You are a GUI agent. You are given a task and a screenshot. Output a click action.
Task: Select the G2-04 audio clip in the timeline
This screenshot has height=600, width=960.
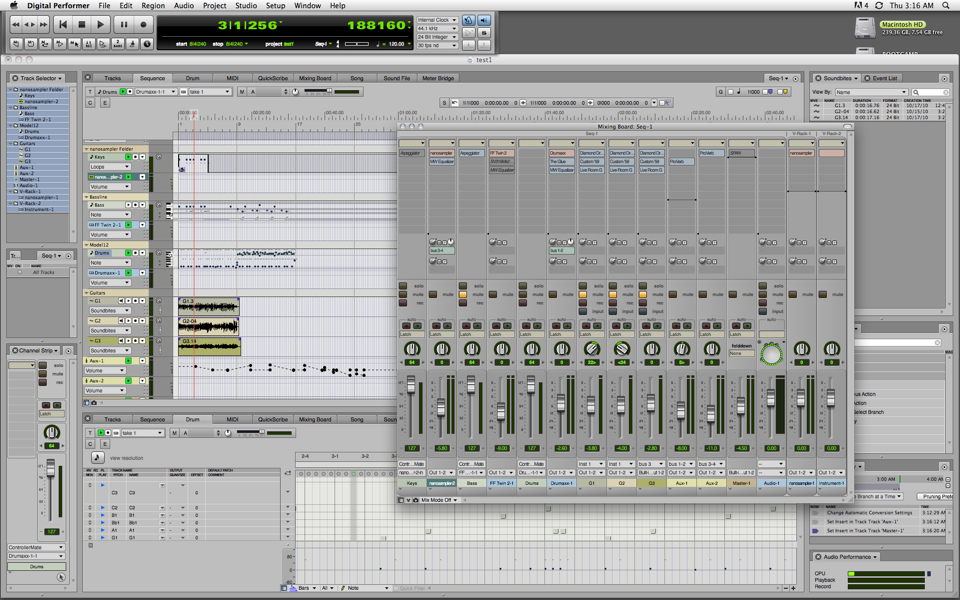(208, 325)
